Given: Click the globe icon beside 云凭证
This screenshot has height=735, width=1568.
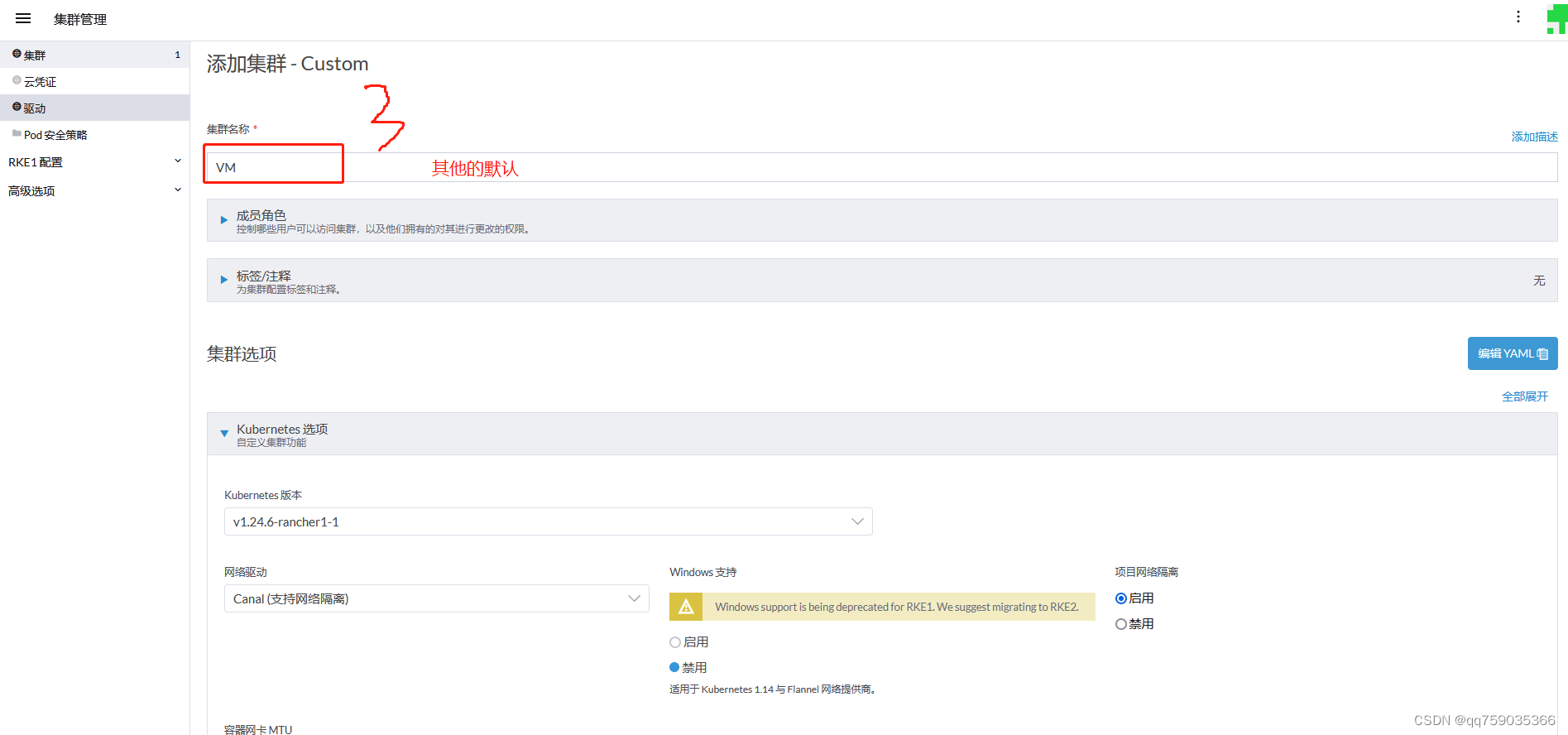Looking at the screenshot, I should 17,80.
